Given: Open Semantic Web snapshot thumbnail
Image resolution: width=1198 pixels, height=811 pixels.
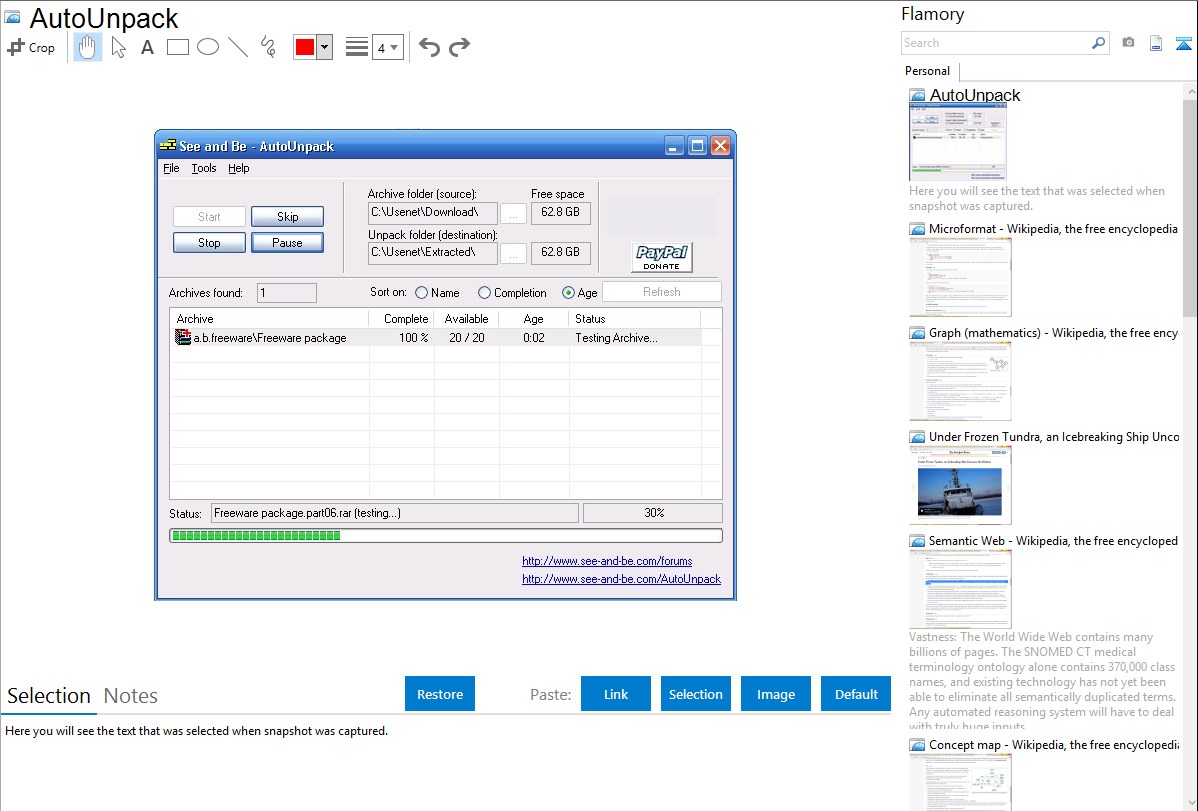Looking at the screenshot, I should pos(960,589).
